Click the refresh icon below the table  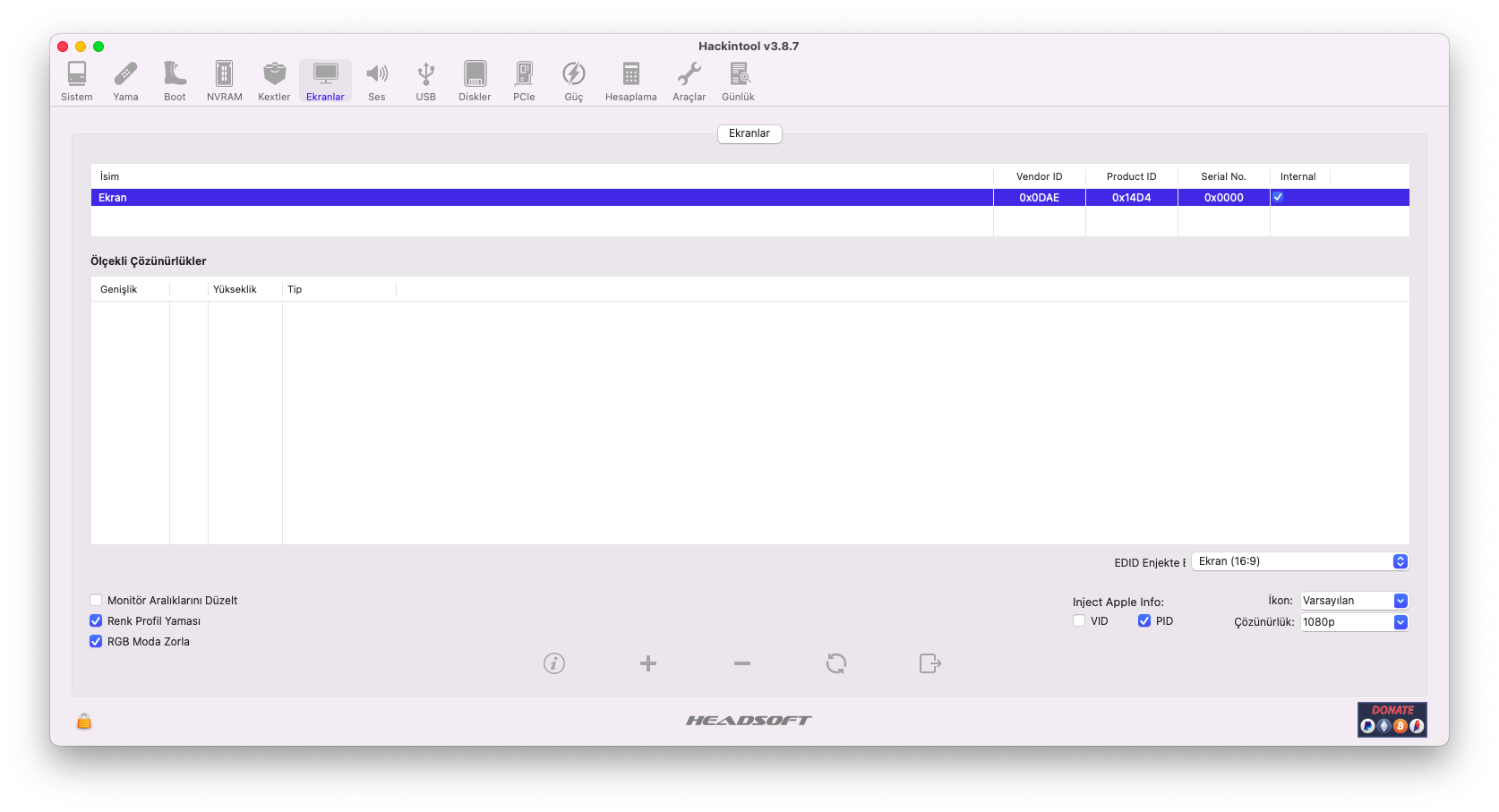[x=835, y=663]
